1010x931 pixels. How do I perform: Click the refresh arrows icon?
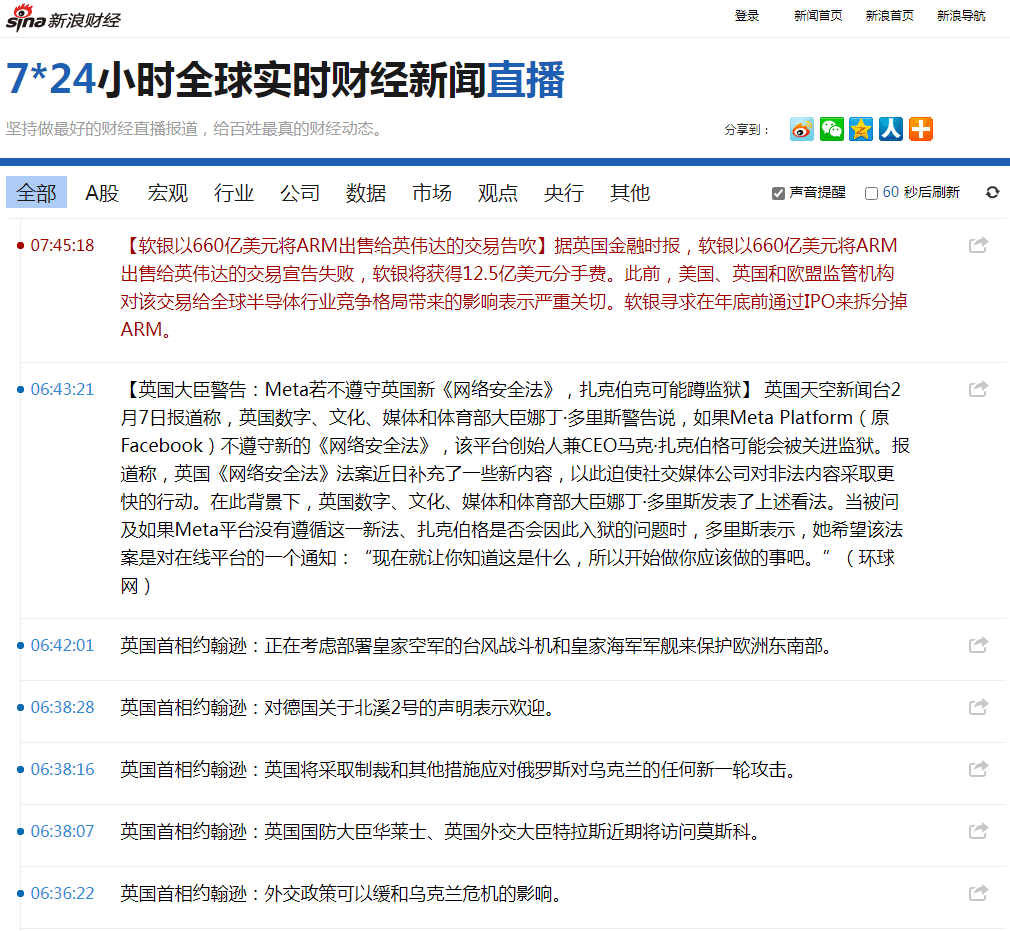(992, 192)
